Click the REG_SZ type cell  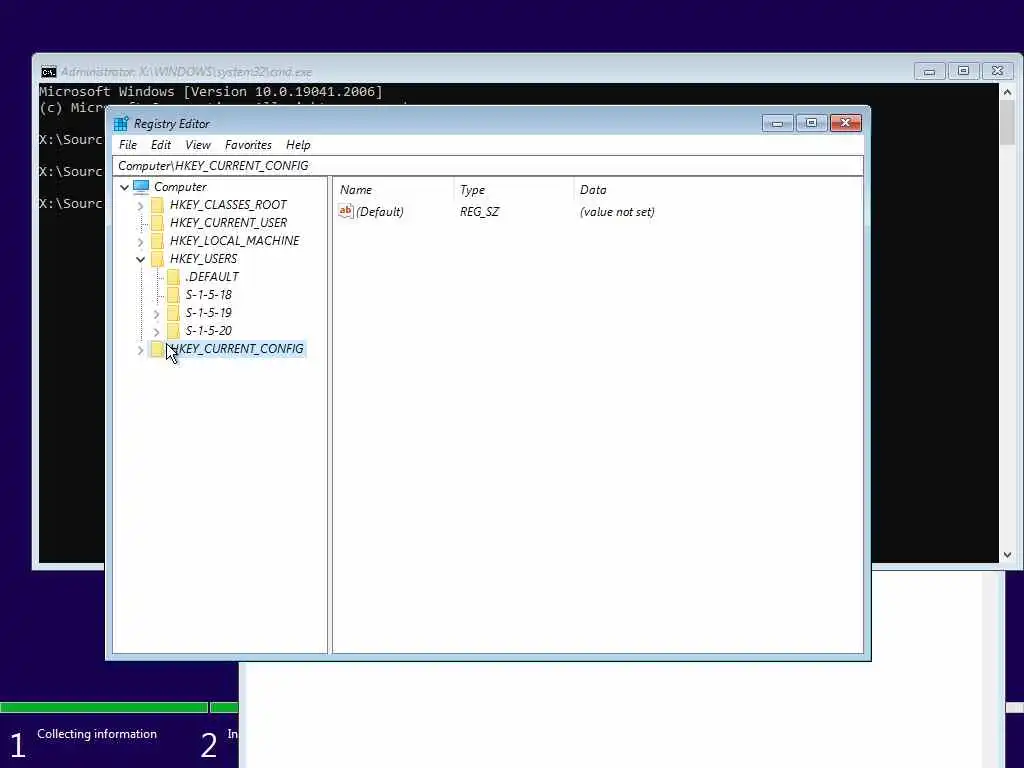pyautogui.click(x=479, y=212)
